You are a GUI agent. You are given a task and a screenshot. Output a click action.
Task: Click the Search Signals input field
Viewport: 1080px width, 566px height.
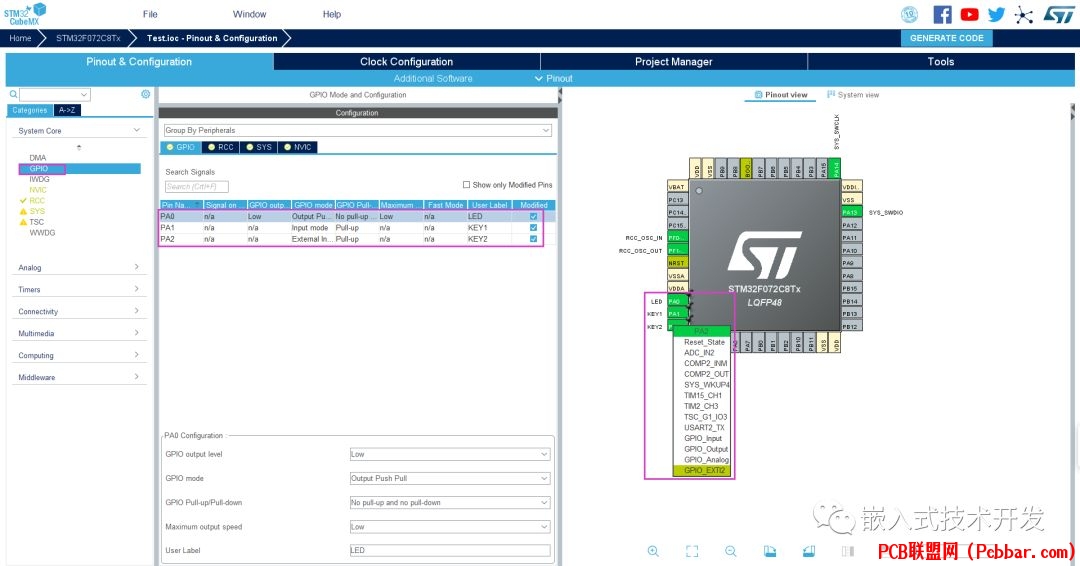click(x=196, y=187)
